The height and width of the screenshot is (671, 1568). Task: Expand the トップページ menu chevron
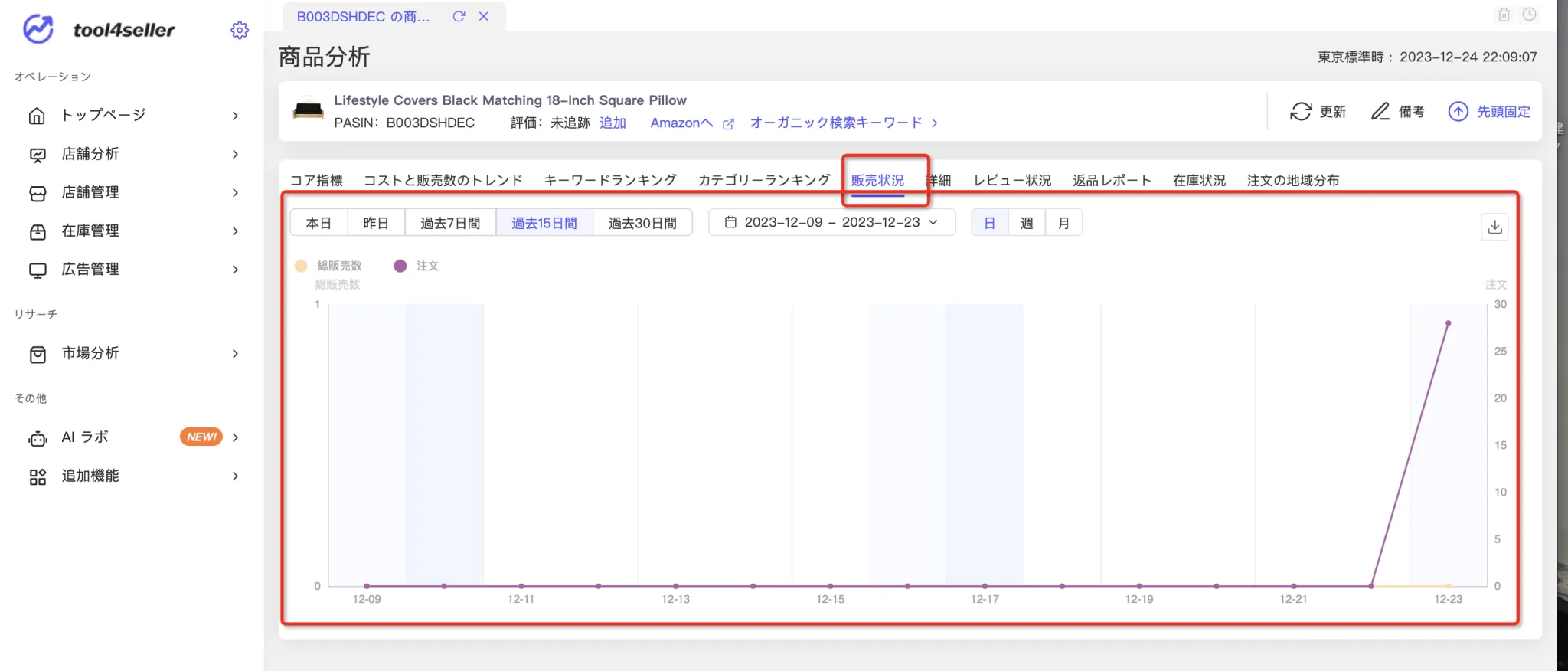(235, 116)
